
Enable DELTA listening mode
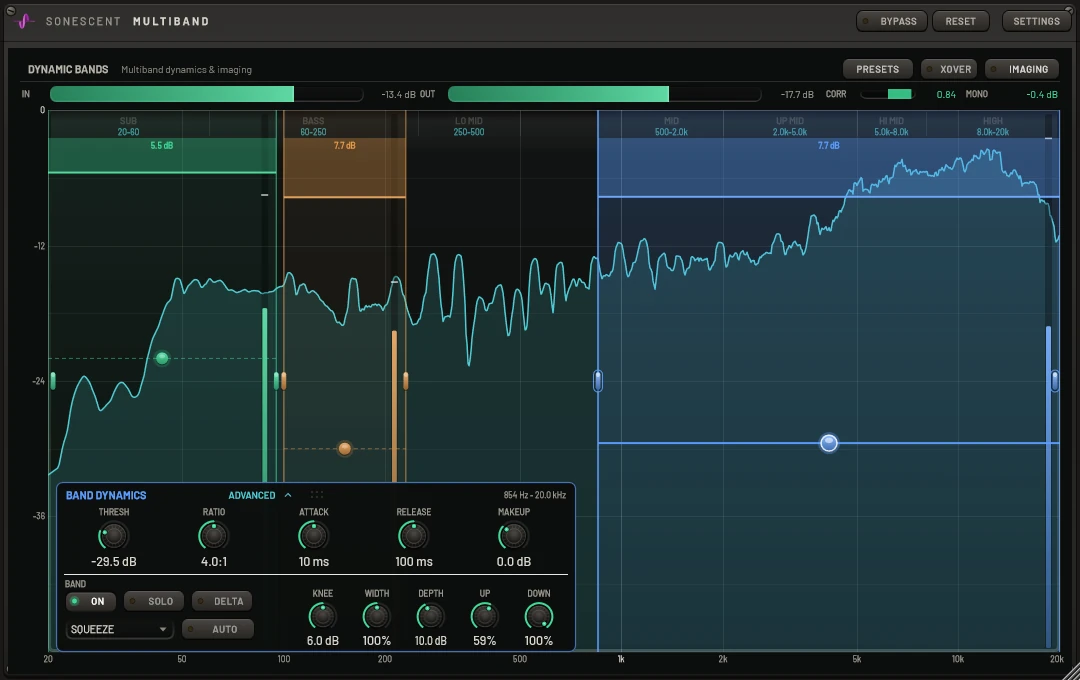(x=222, y=601)
